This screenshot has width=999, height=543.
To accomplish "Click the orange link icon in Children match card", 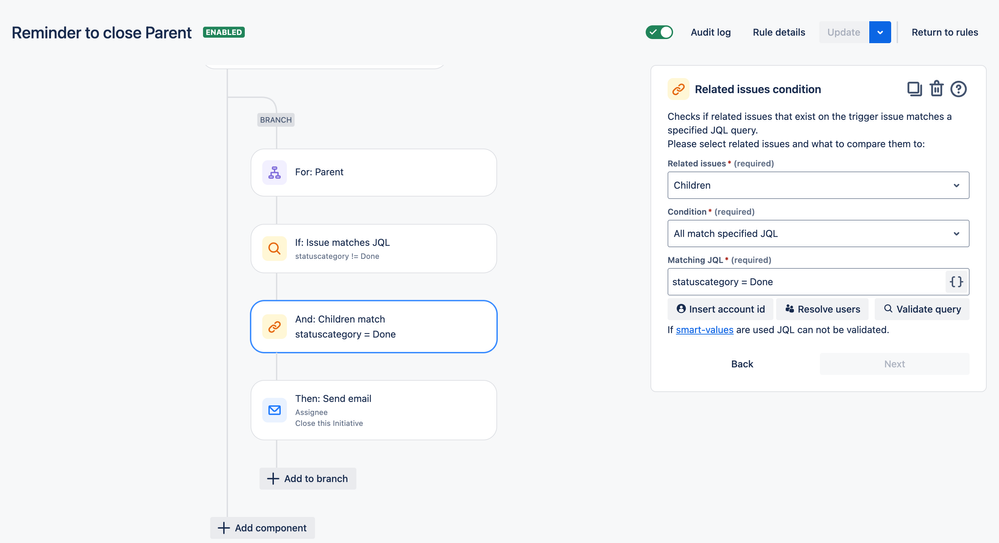I will click(275, 327).
